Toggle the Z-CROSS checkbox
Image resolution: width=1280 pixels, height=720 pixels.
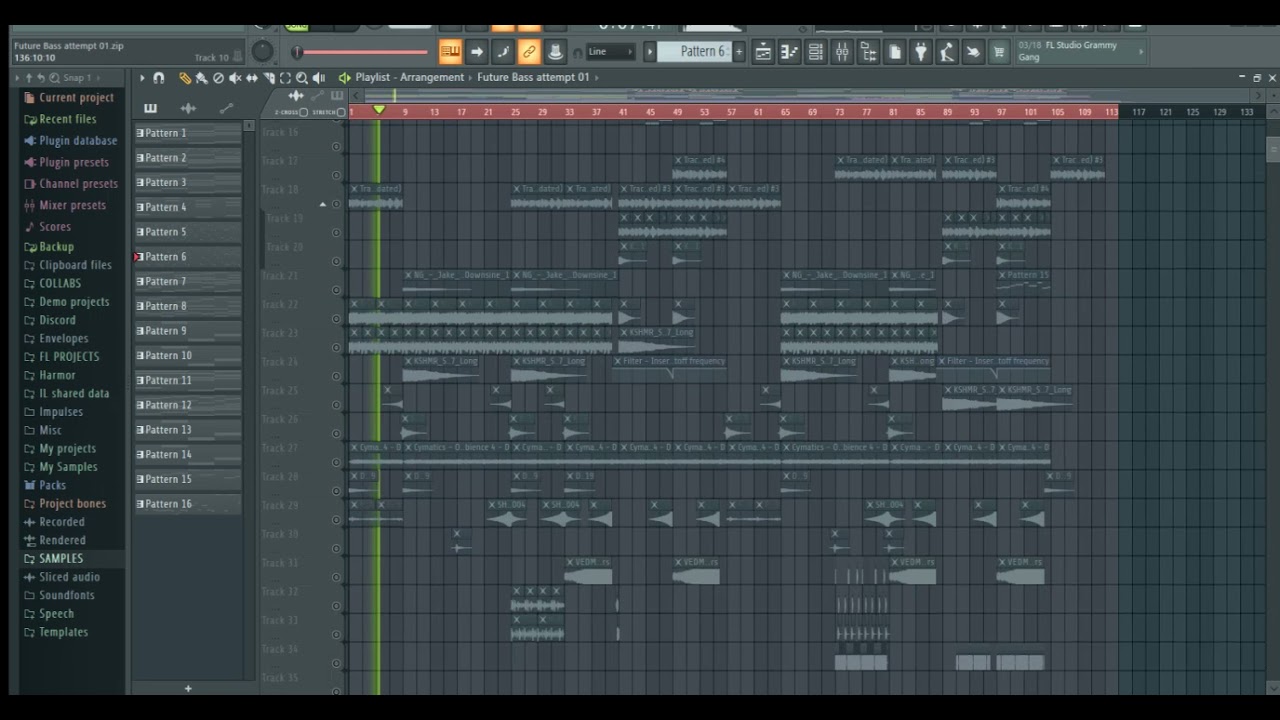coord(304,112)
